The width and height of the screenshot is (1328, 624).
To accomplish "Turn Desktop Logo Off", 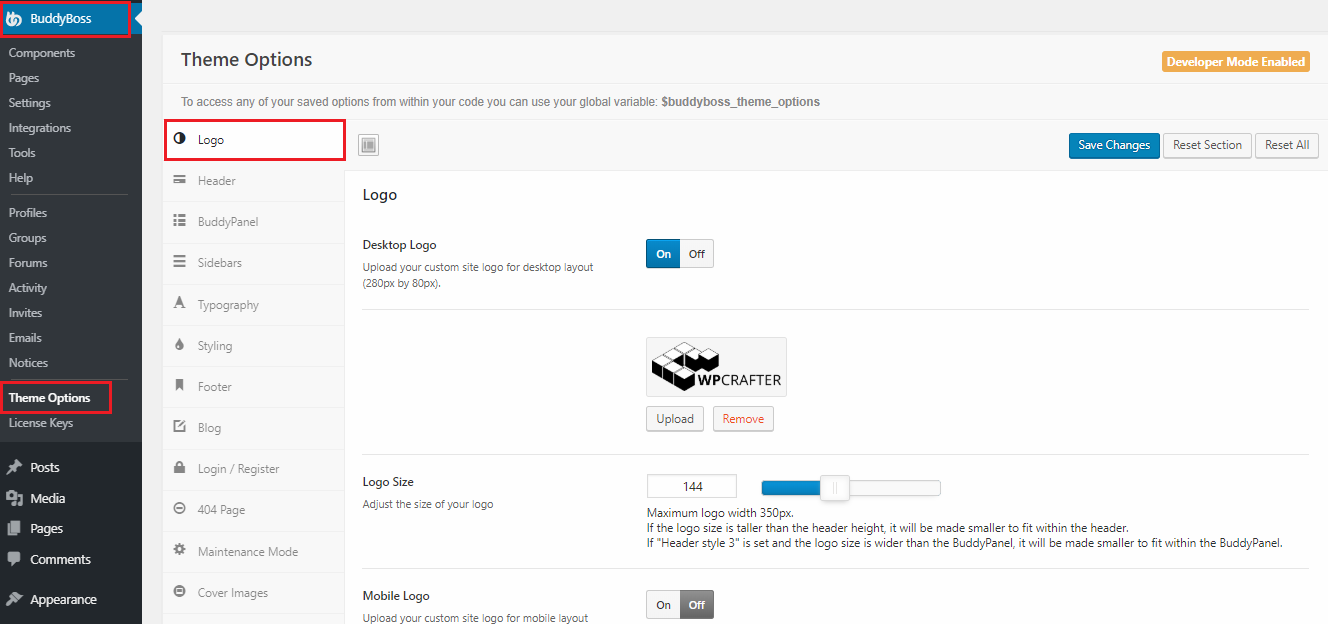I will (x=697, y=254).
